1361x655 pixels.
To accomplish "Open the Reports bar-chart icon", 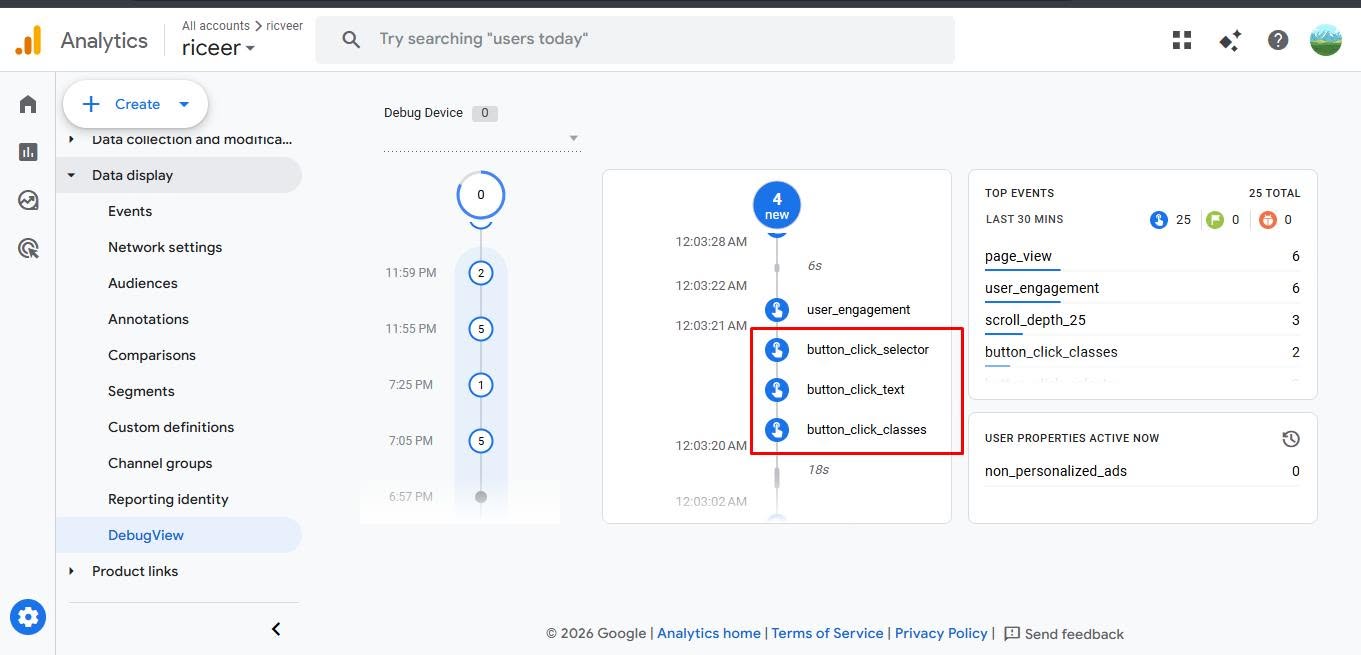I will click(28, 152).
